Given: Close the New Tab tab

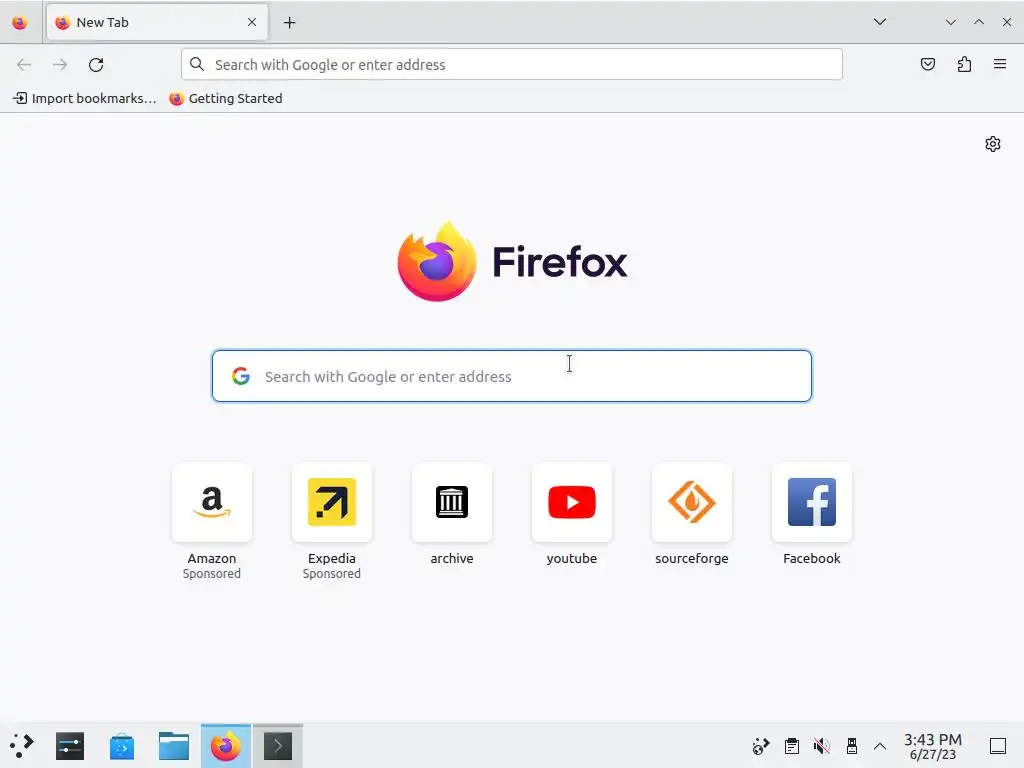Looking at the screenshot, I should click(252, 22).
